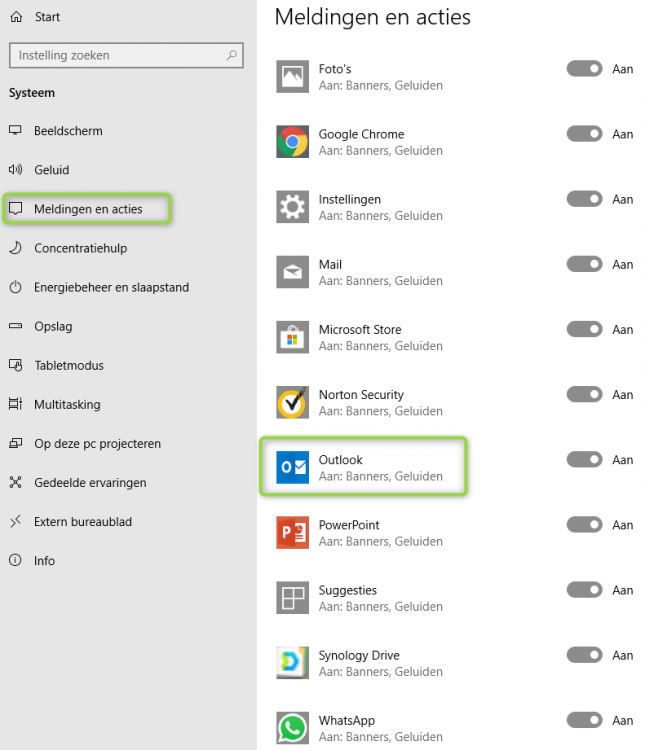Select Energiebeheer en slaapstand

(x=111, y=287)
